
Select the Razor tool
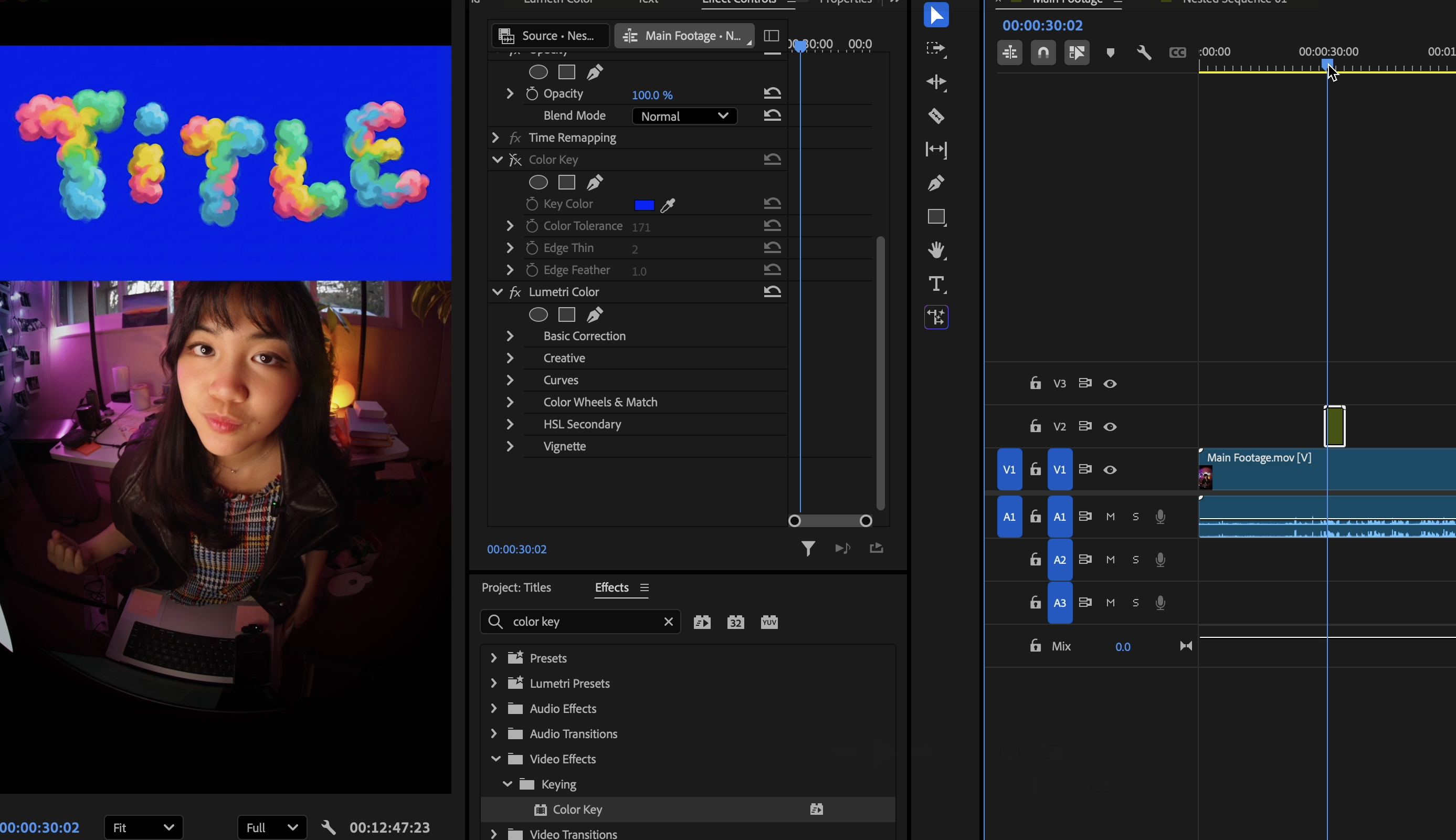pos(935,116)
